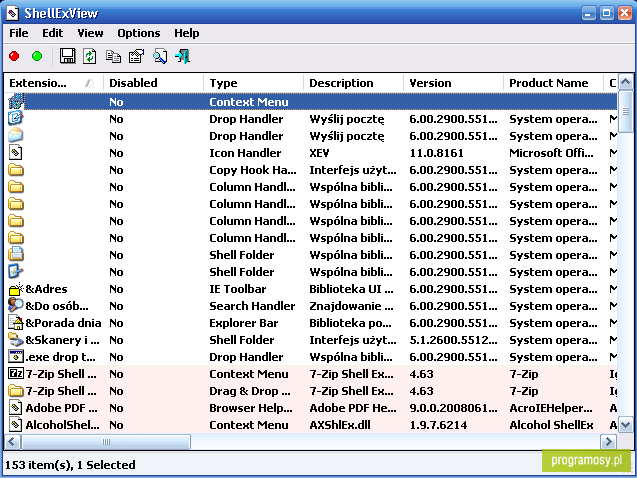Sort by the Product Name column header
Viewport: 637px width, 478px height.
click(553, 83)
